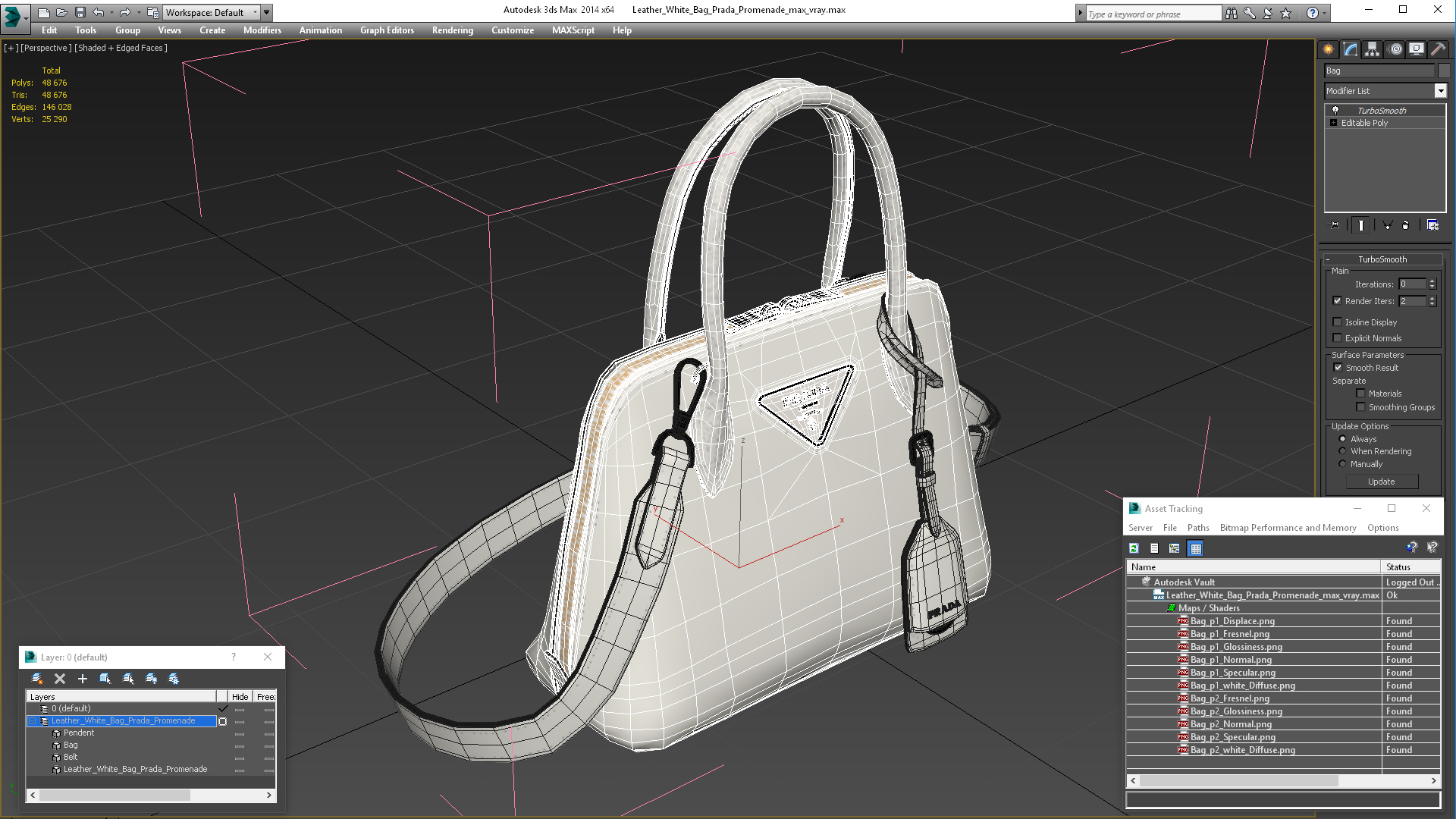Click Select Highlighted Objects and Layers icon
This screenshot has width=1456, height=819.
click(105, 679)
